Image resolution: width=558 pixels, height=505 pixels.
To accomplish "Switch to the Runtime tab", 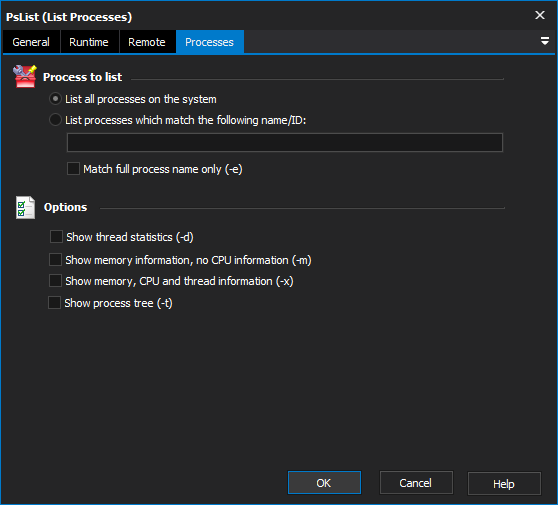I will click(89, 42).
